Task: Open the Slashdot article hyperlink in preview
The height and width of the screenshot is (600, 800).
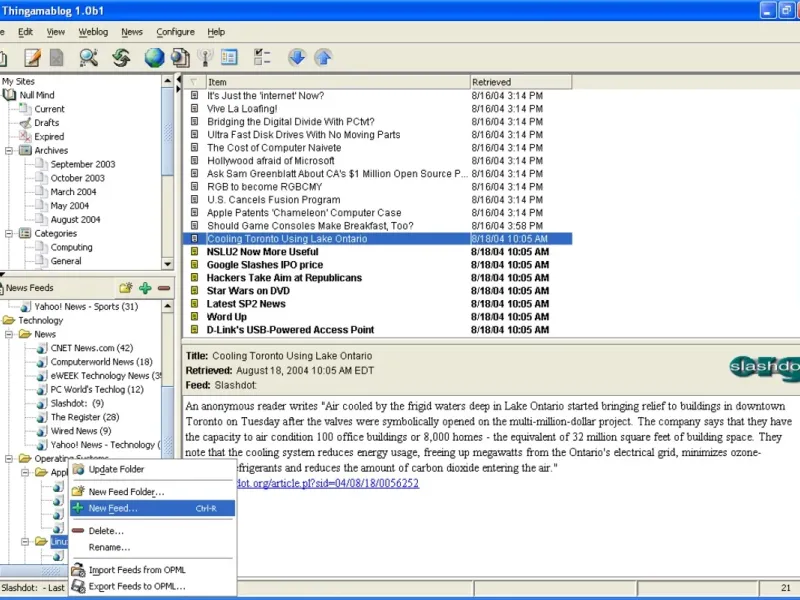Action: point(328,483)
